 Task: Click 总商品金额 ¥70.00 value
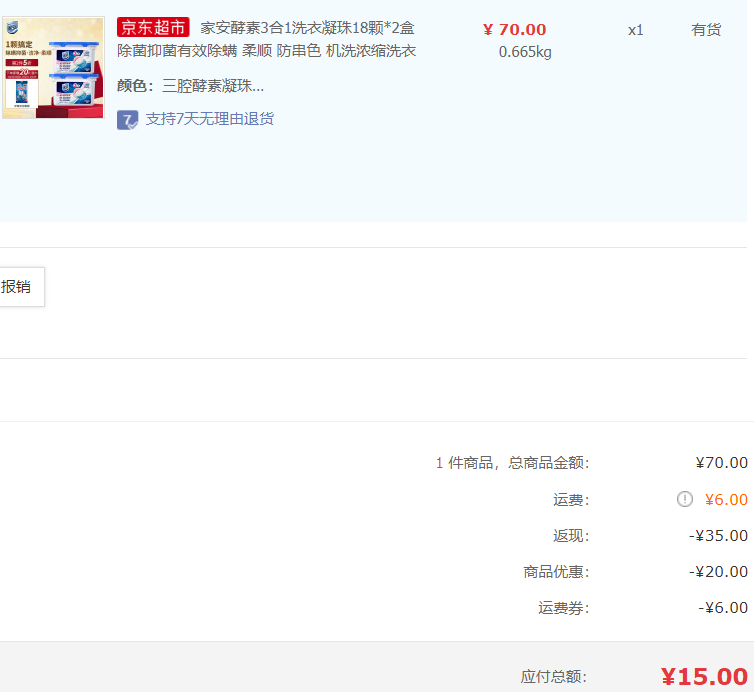coord(721,463)
